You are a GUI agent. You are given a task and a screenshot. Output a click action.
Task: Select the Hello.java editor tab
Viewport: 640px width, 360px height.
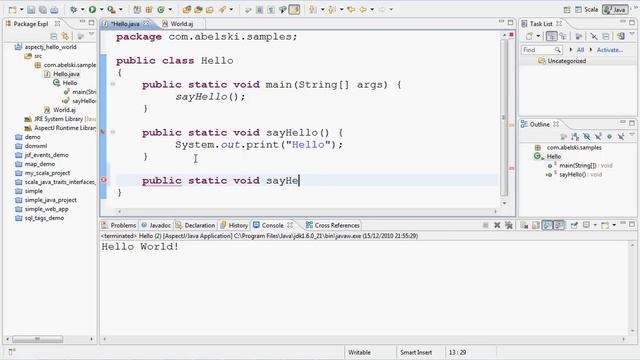tap(126, 24)
